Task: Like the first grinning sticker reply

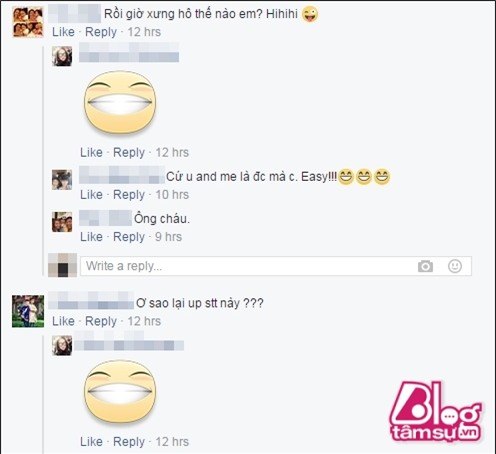Action: point(91,153)
